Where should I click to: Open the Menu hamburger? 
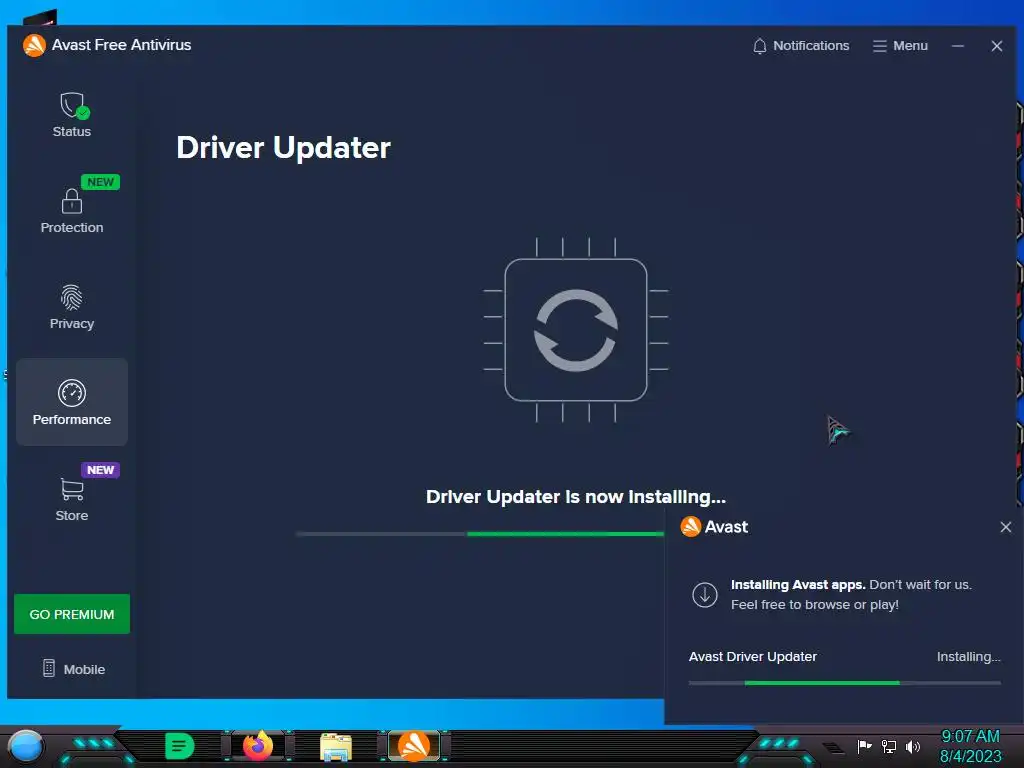(x=900, y=46)
